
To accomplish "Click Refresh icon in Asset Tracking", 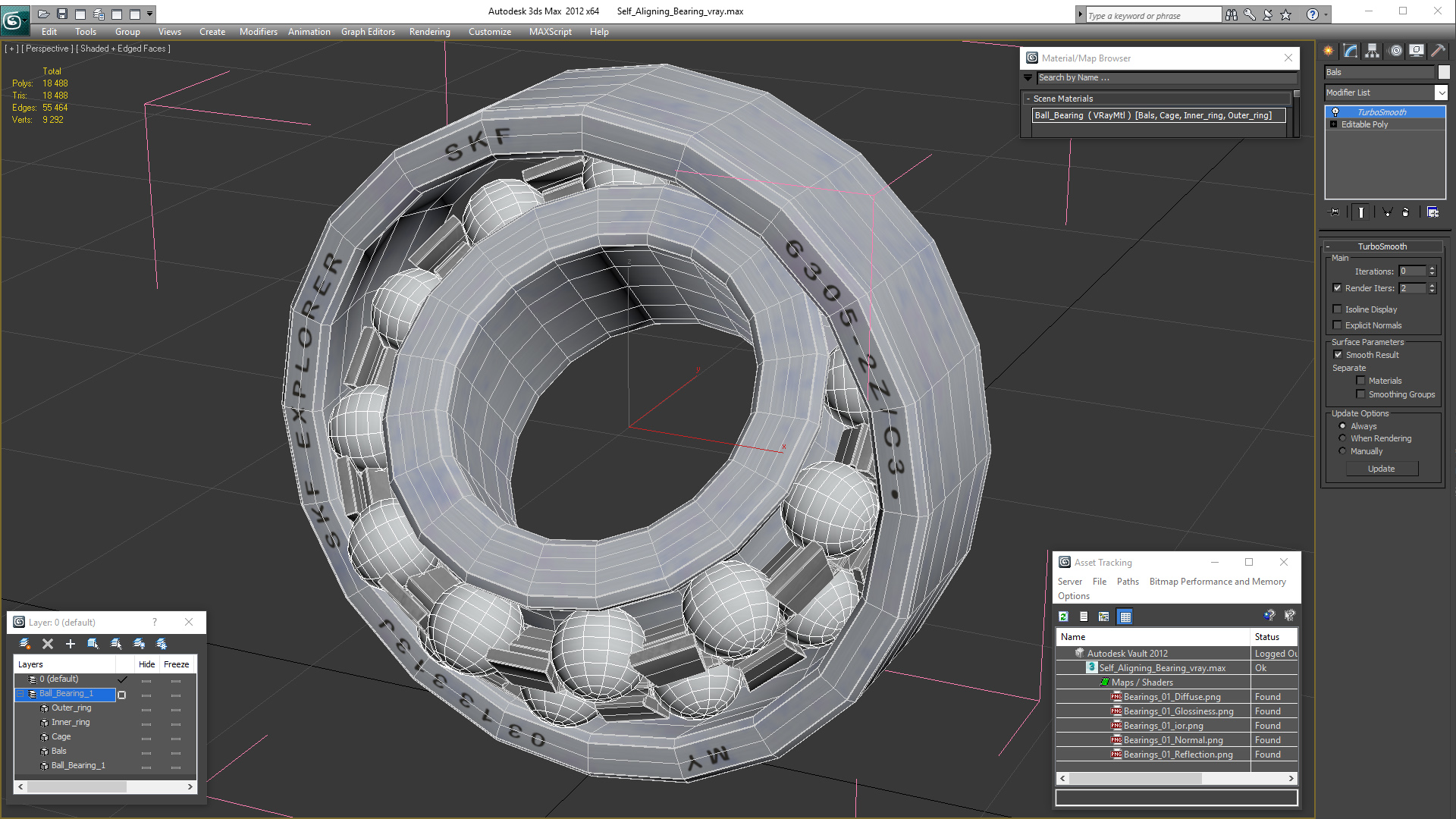I will coord(1063,617).
